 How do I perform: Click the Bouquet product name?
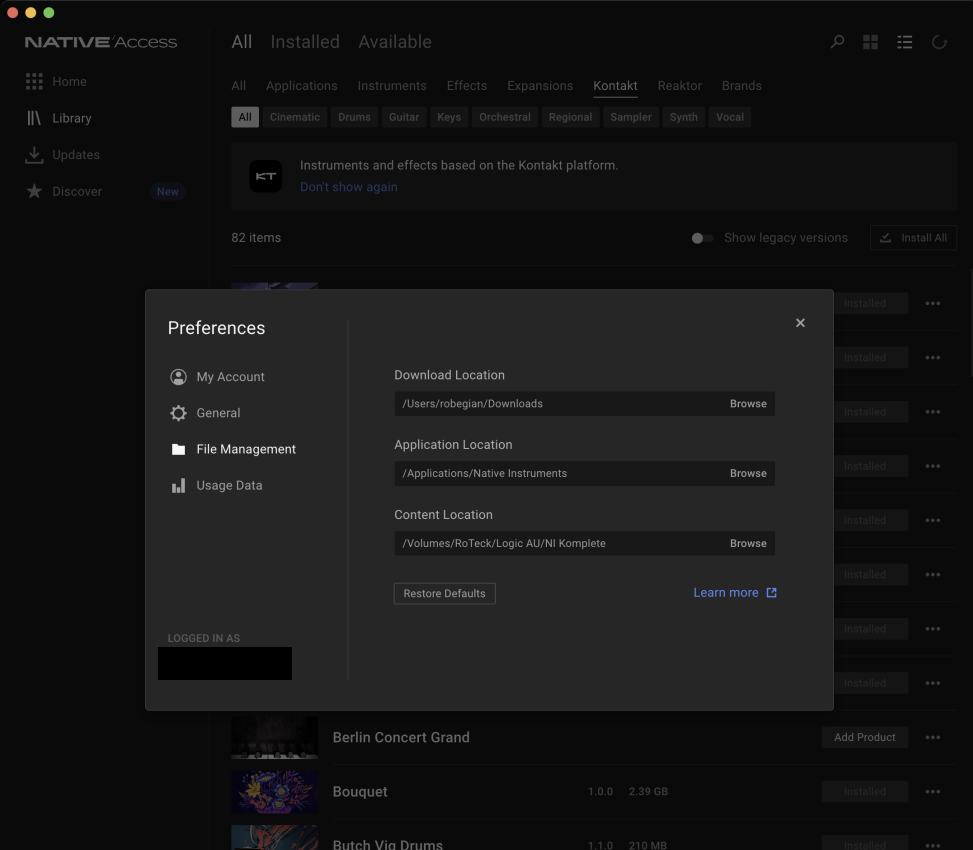pos(360,792)
